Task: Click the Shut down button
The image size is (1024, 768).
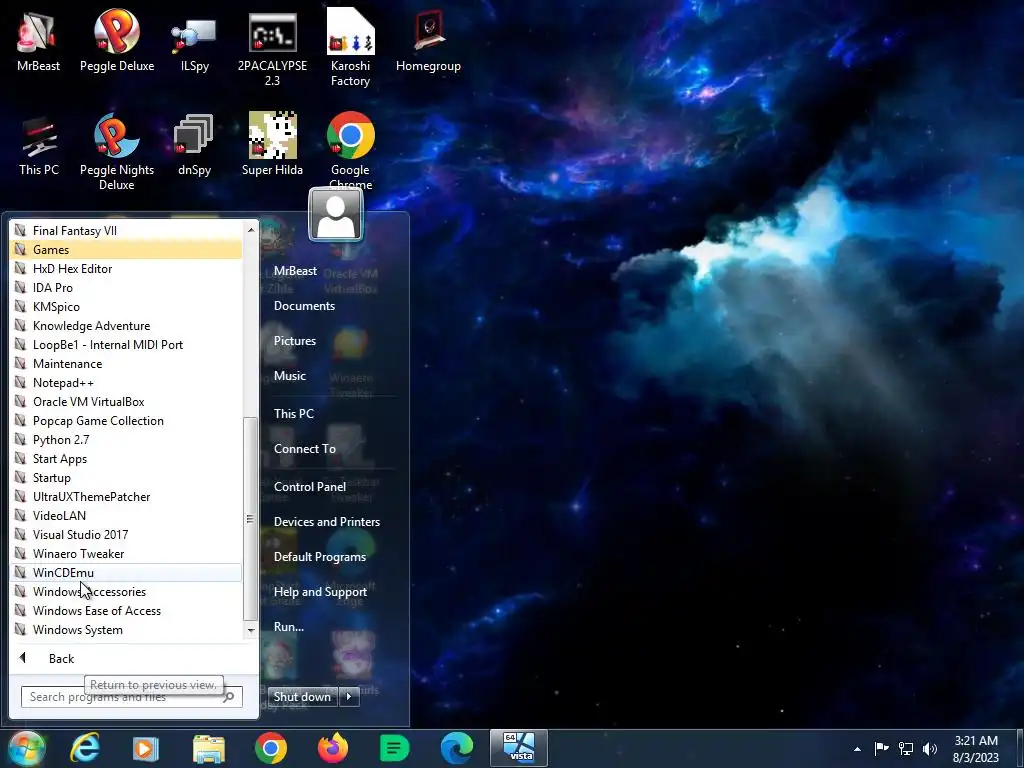Action: pyautogui.click(x=303, y=697)
